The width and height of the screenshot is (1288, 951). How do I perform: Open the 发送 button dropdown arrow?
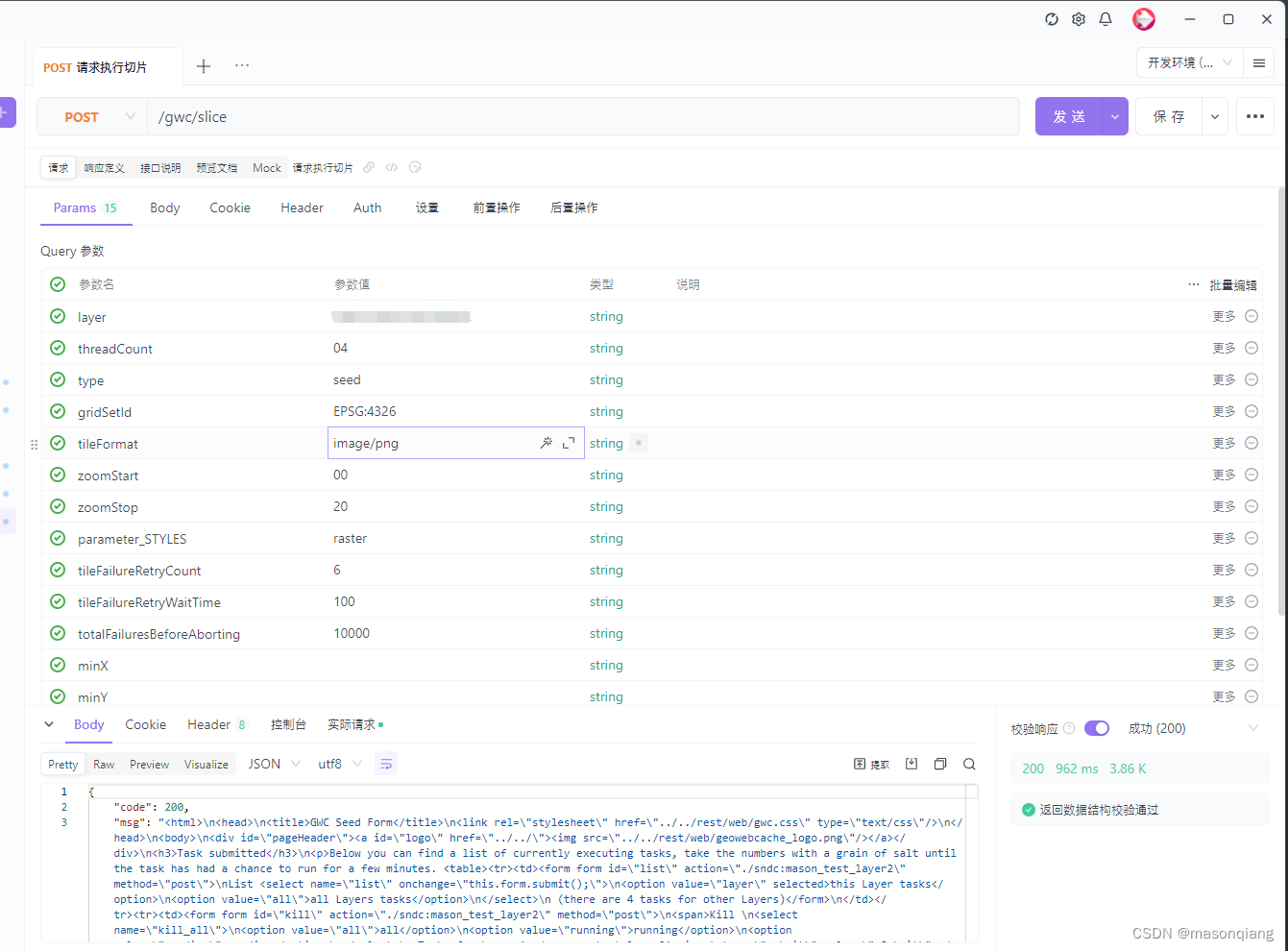point(1114,115)
